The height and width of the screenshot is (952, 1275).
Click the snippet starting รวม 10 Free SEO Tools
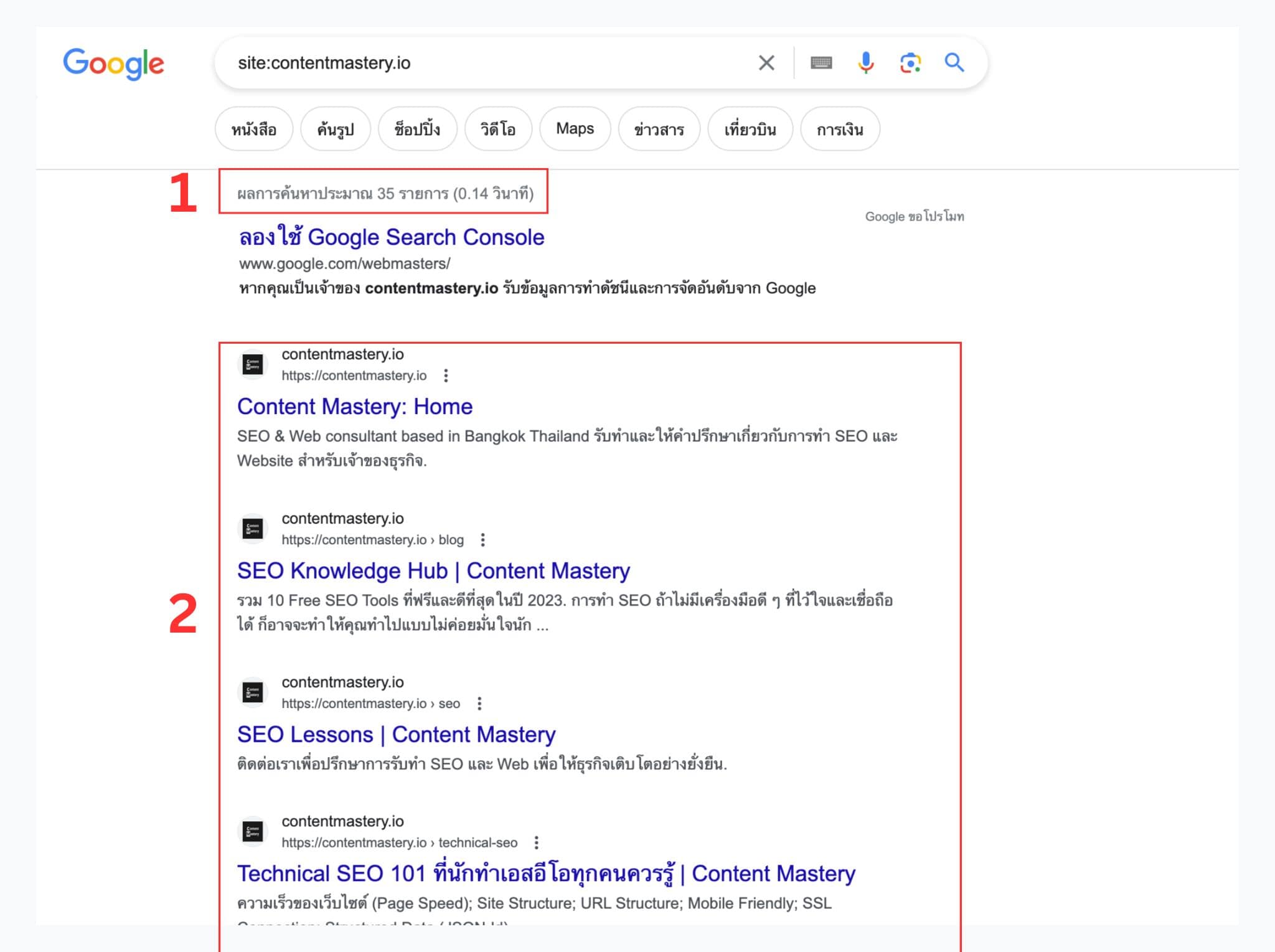click(x=565, y=613)
